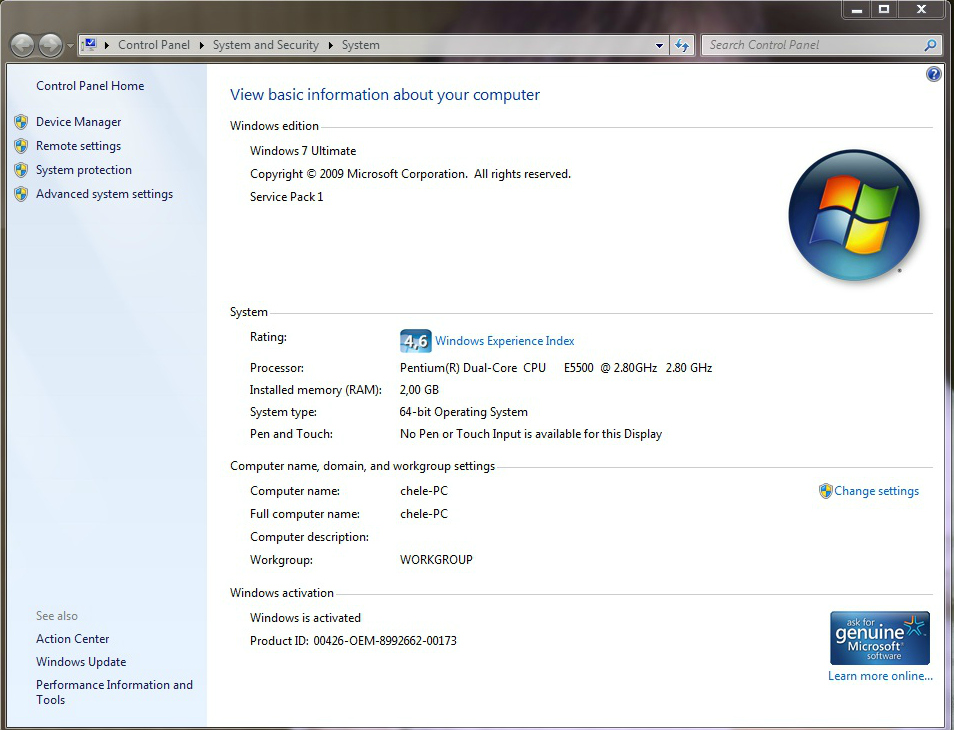
Task: Open the Windows Experience Index link
Action: point(504,341)
